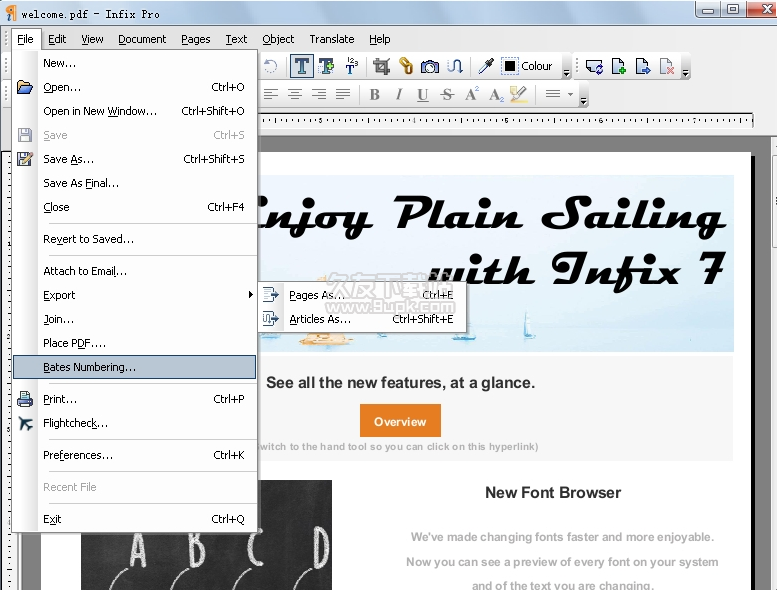Choose New... from File menu
Screen dimensions: 777x590
tap(135, 63)
